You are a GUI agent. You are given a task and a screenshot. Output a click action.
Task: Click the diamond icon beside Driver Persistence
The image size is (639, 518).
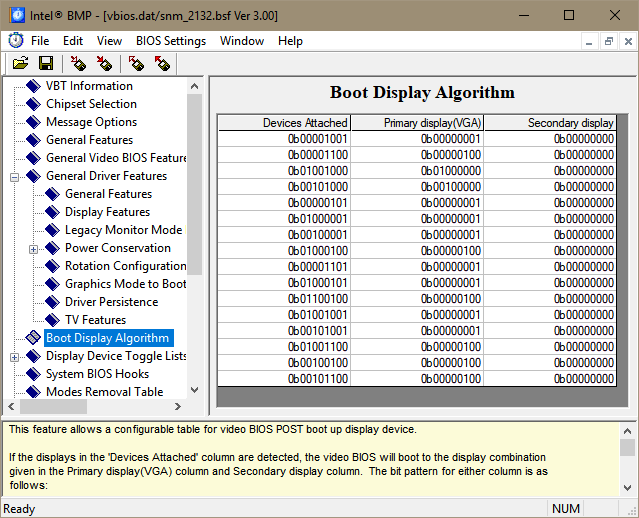tap(53, 302)
